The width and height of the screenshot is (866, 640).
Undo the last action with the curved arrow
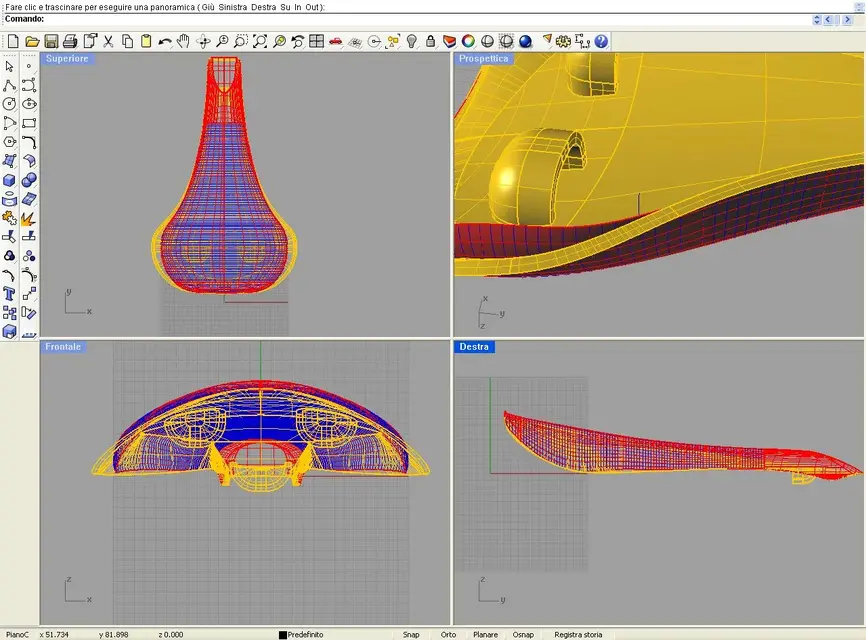pyautogui.click(x=165, y=41)
